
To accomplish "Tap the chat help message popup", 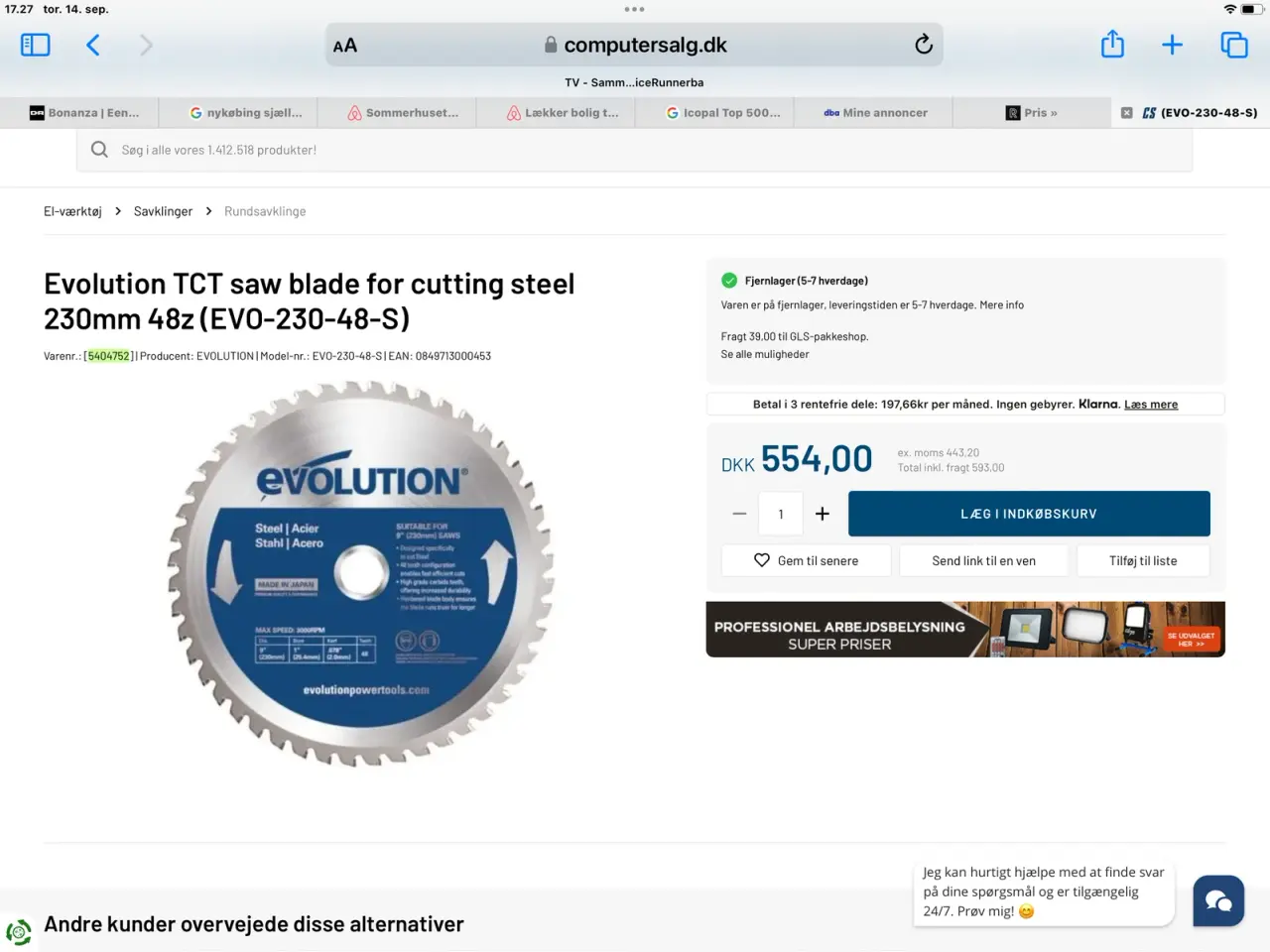I will point(1044,892).
